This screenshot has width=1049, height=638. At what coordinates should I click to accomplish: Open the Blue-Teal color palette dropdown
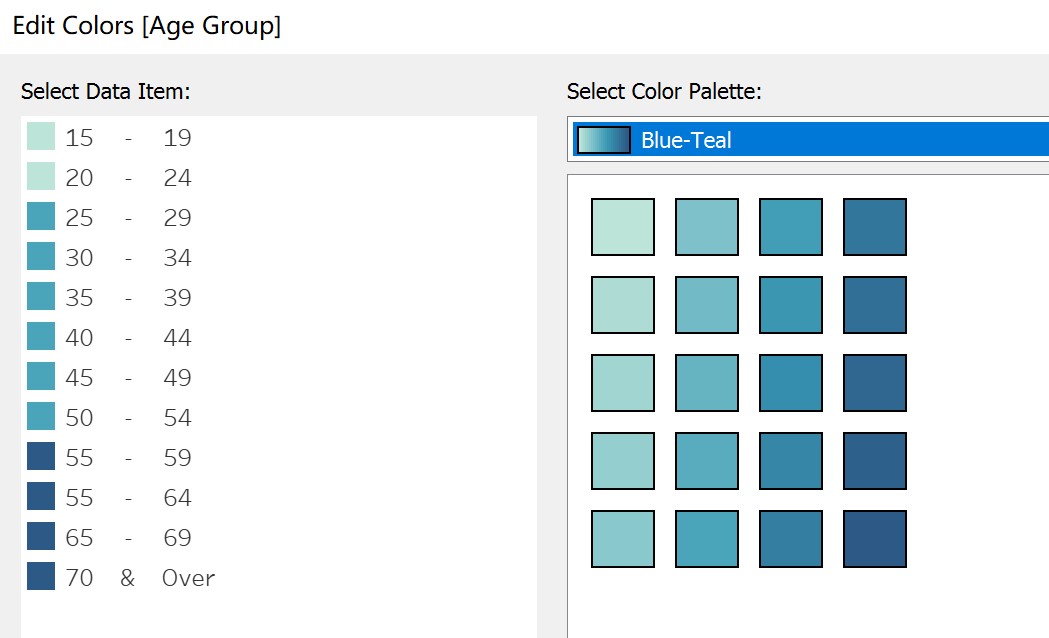(810, 140)
